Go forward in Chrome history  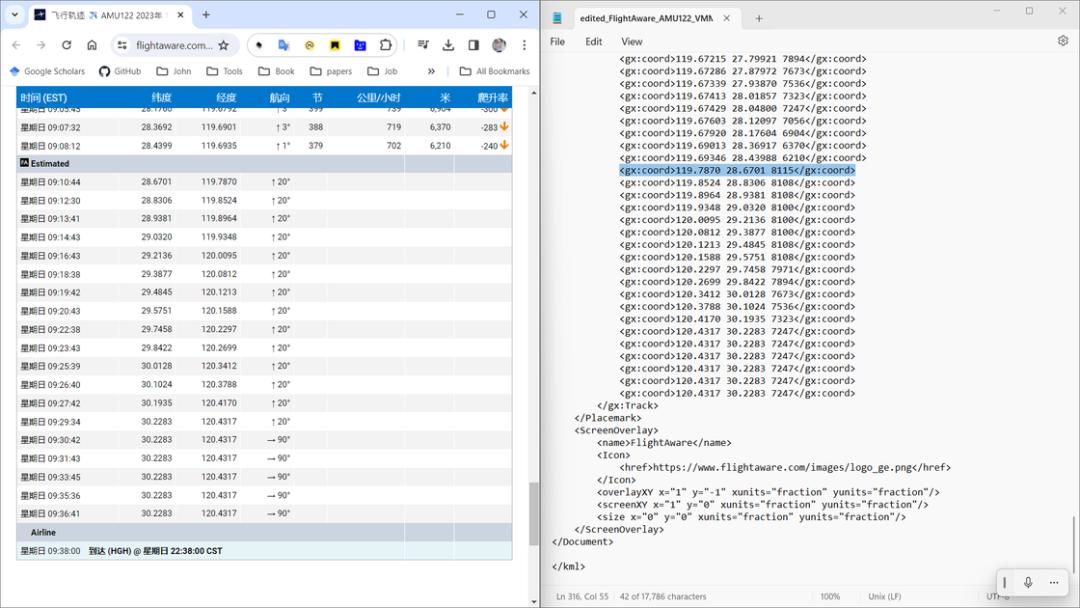pos(41,45)
